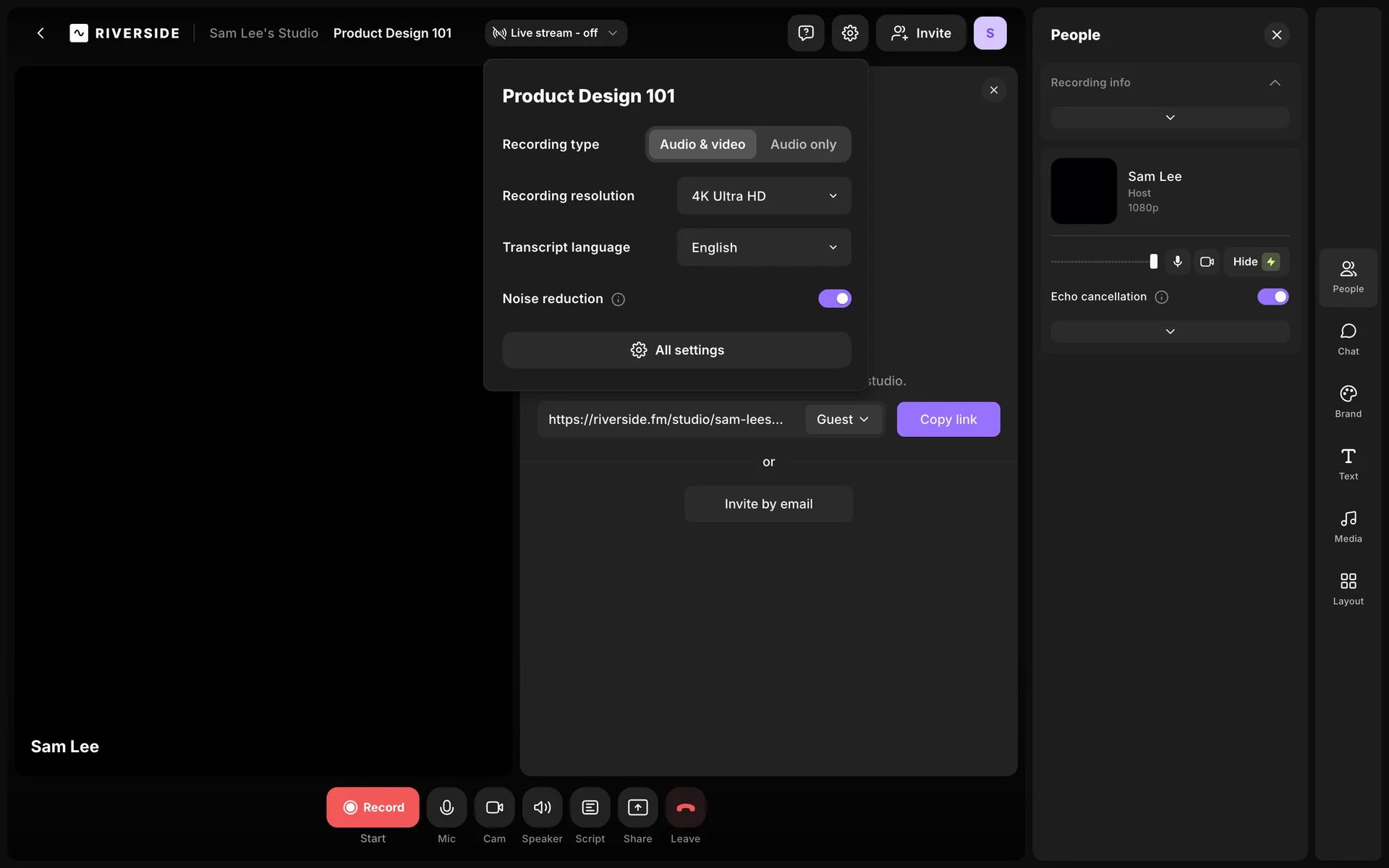
Task: Mute Sam Lee's microphone in People panel
Action: 1177,262
